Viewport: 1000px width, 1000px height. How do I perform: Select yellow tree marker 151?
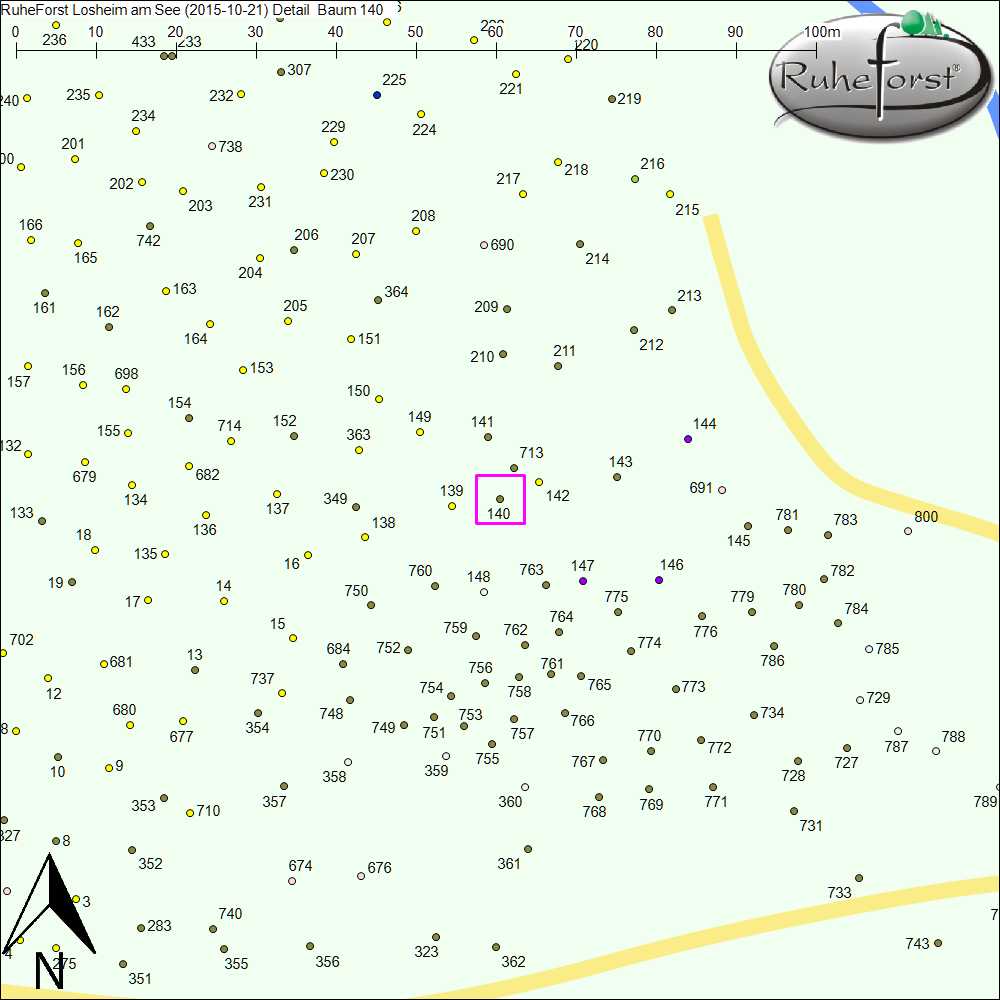(351, 339)
